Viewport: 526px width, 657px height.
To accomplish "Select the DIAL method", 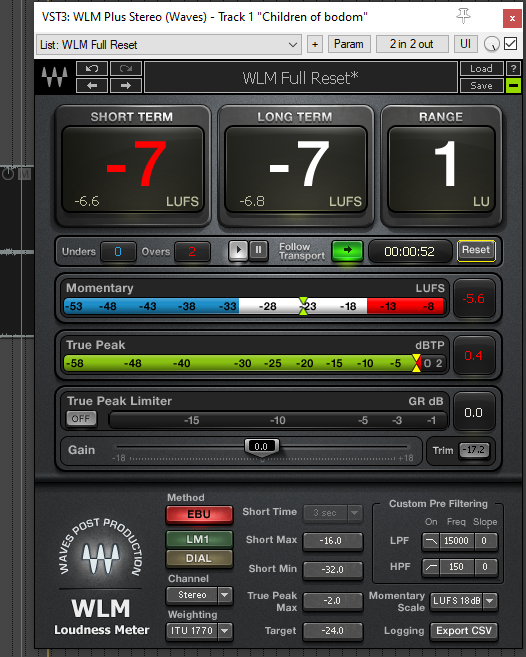I will coord(199,559).
